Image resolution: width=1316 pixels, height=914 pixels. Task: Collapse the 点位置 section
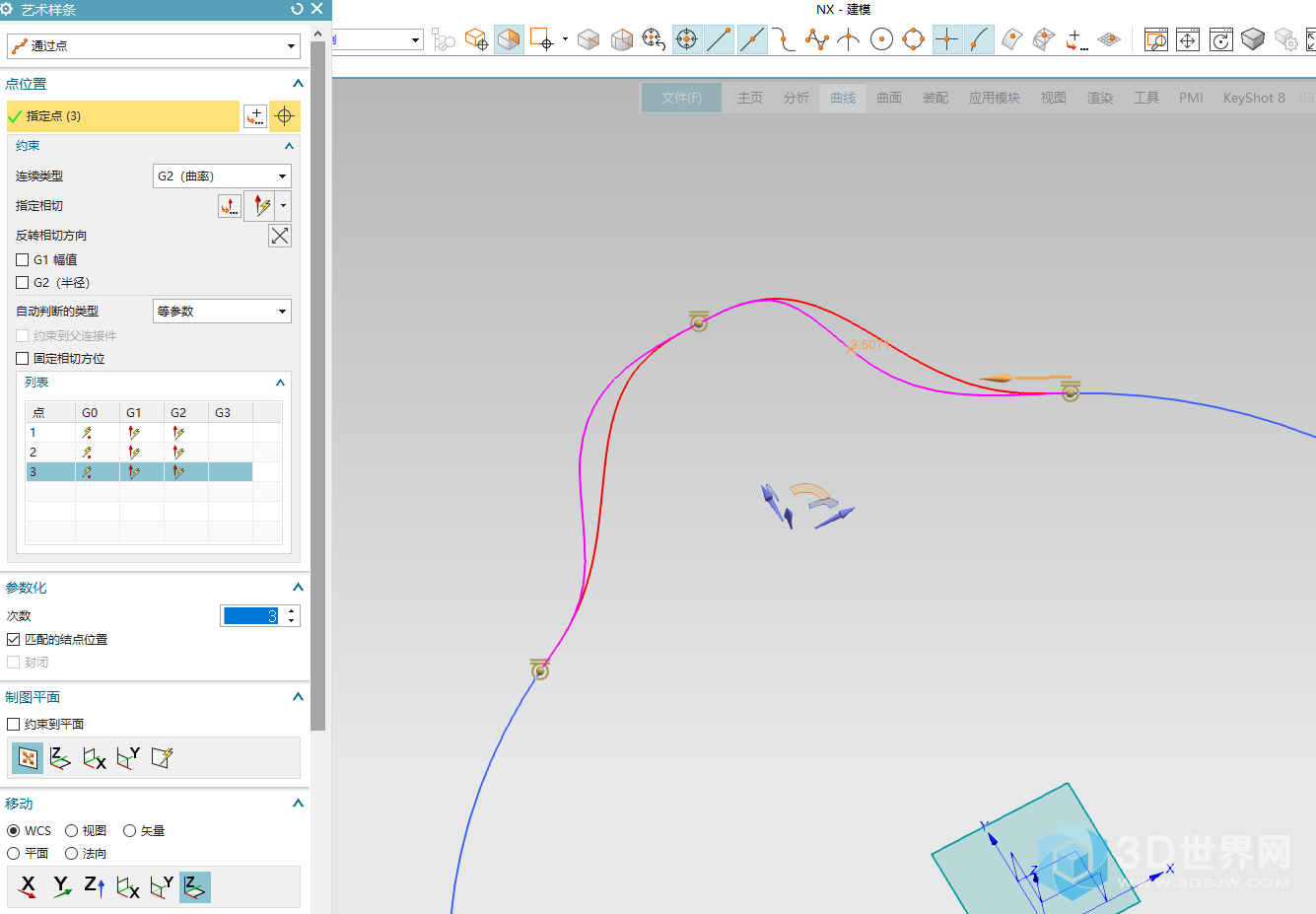pyautogui.click(x=298, y=84)
